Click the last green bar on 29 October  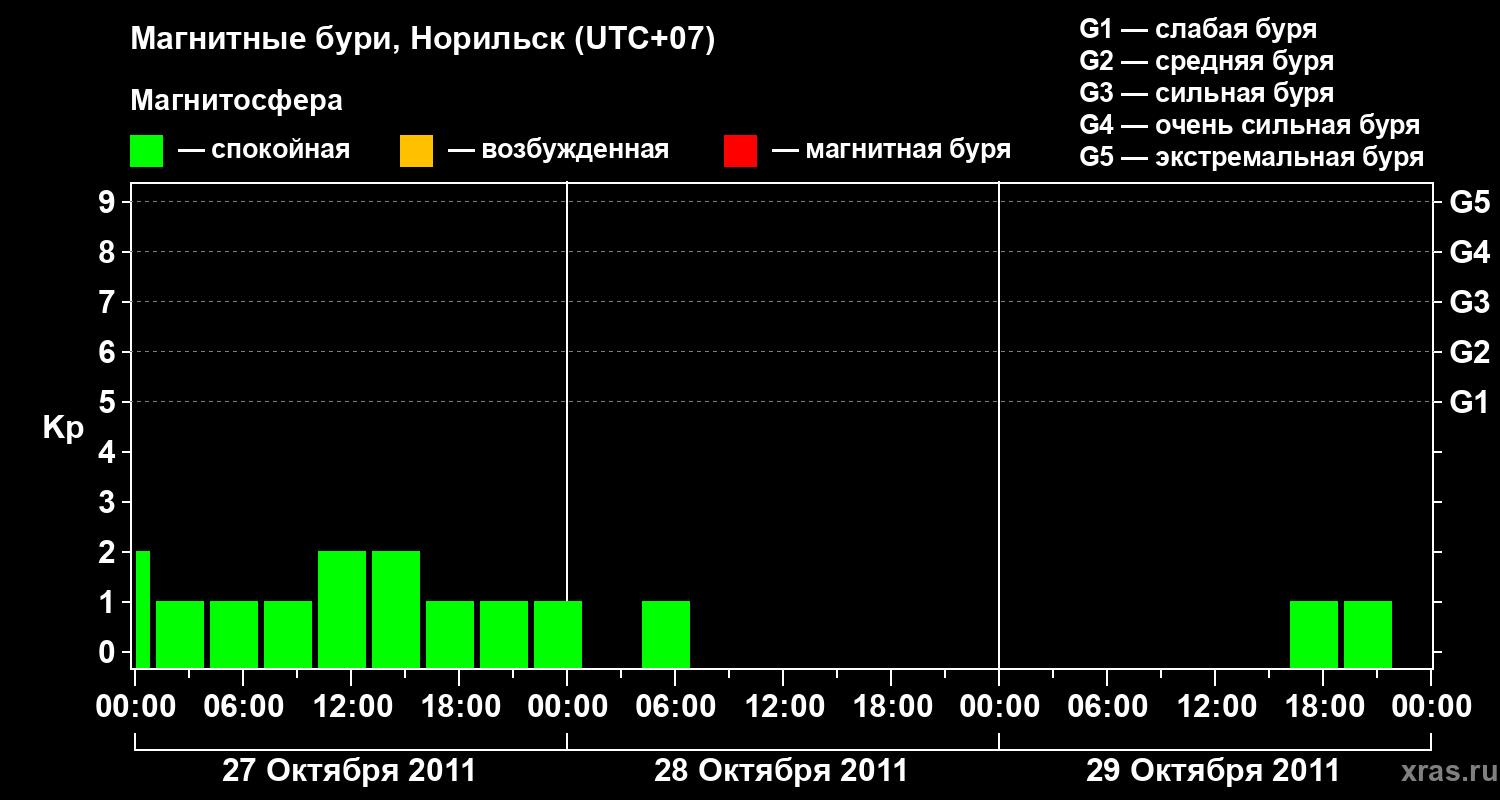tap(1368, 634)
